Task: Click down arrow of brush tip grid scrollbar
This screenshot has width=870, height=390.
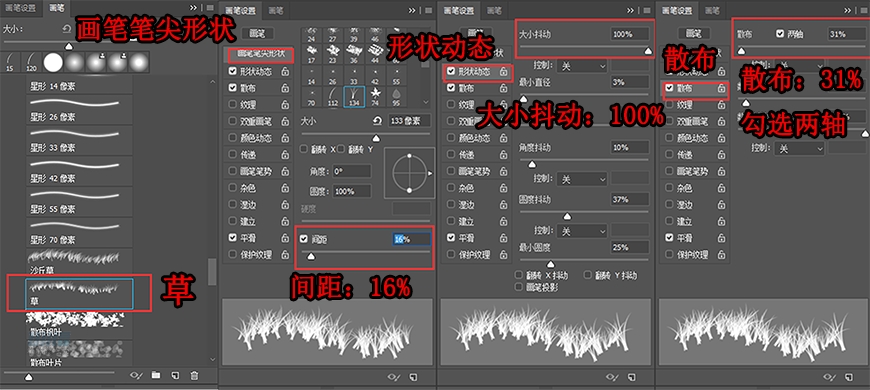Action: [426, 102]
